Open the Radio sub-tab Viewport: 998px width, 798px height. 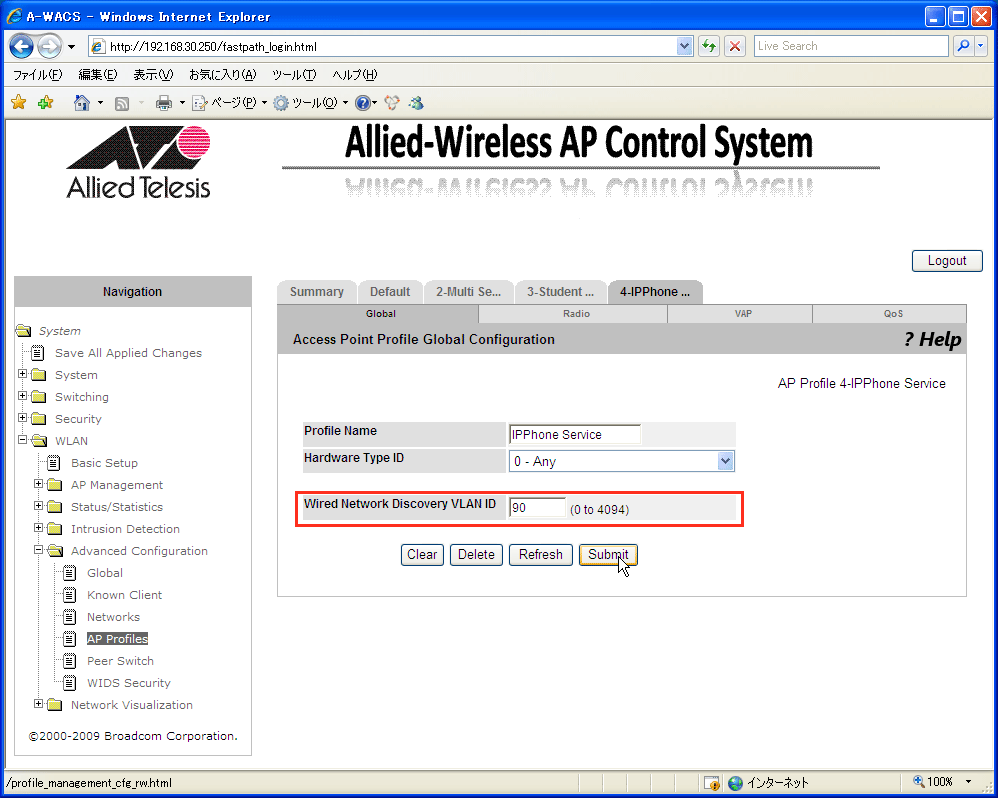pyautogui.click(x=576, y=314)
